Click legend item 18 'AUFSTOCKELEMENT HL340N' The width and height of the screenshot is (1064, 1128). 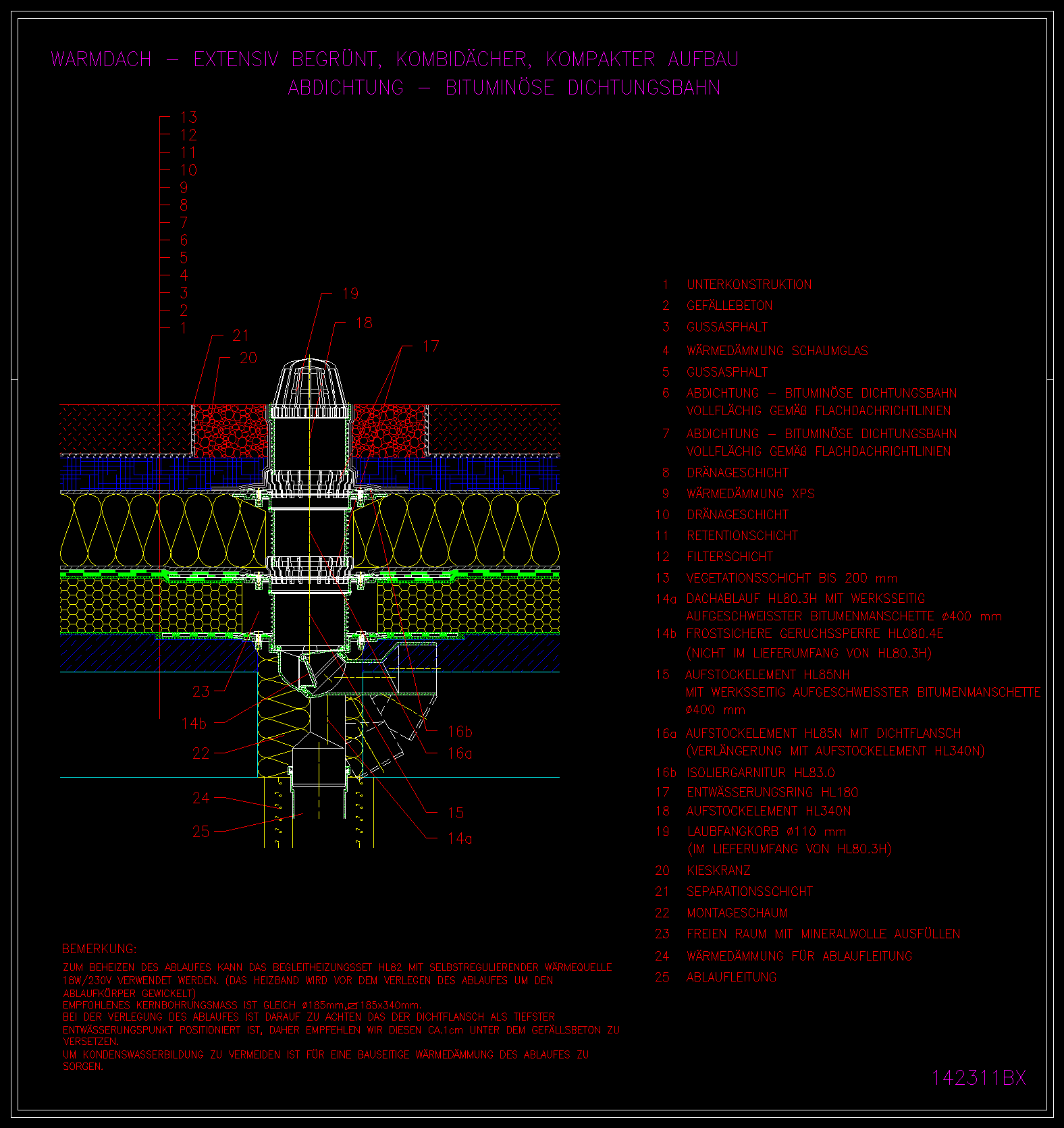[768, 811]
